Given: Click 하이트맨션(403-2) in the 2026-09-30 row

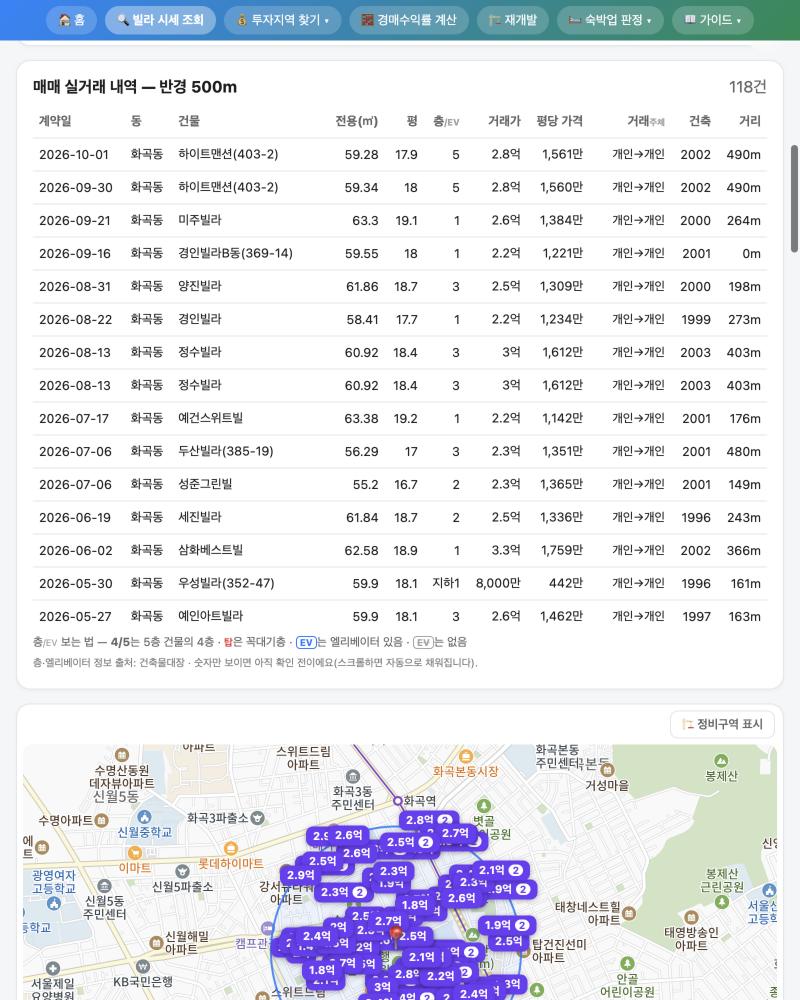Looking at the screenshot, I should point(228,188).
